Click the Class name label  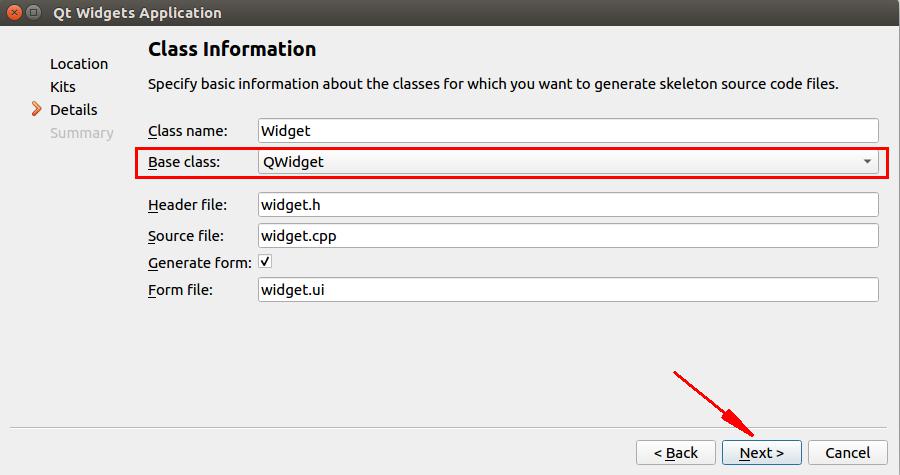click(x=188, y=131)
